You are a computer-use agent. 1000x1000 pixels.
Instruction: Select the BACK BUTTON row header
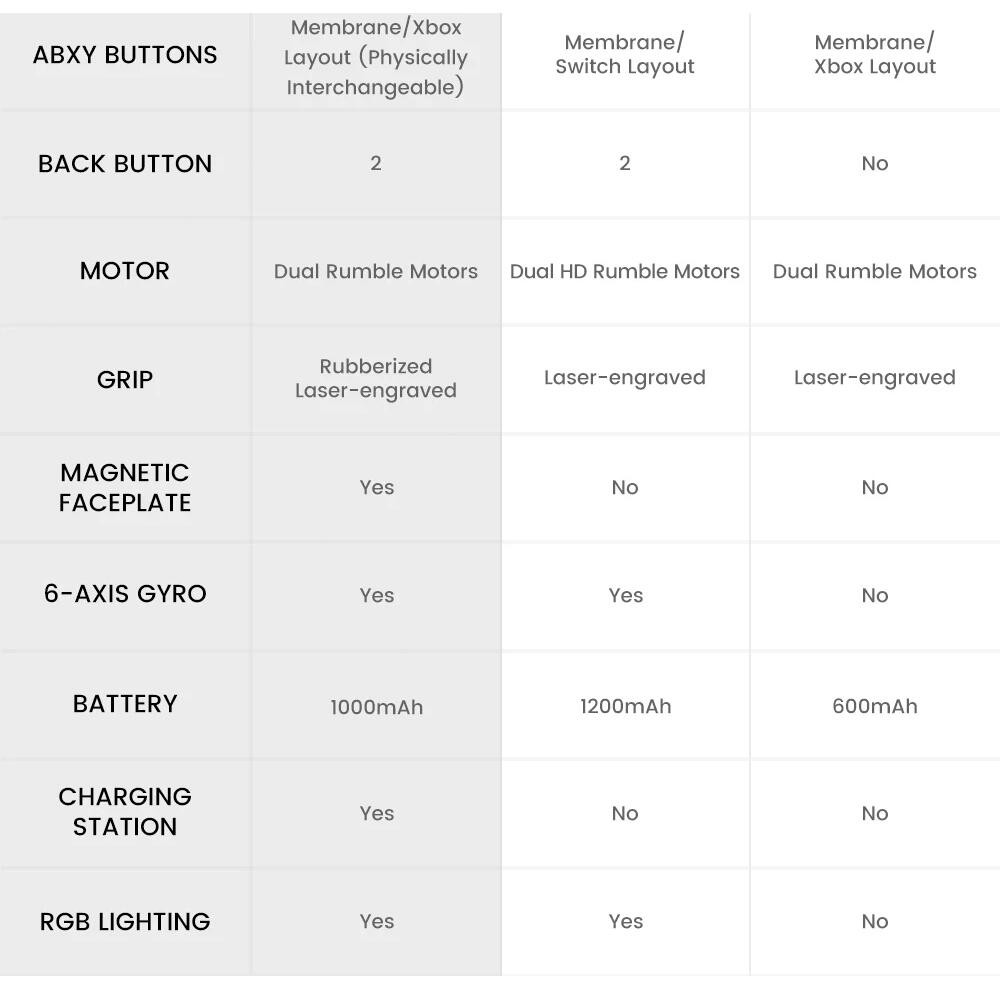pos(125,164)
